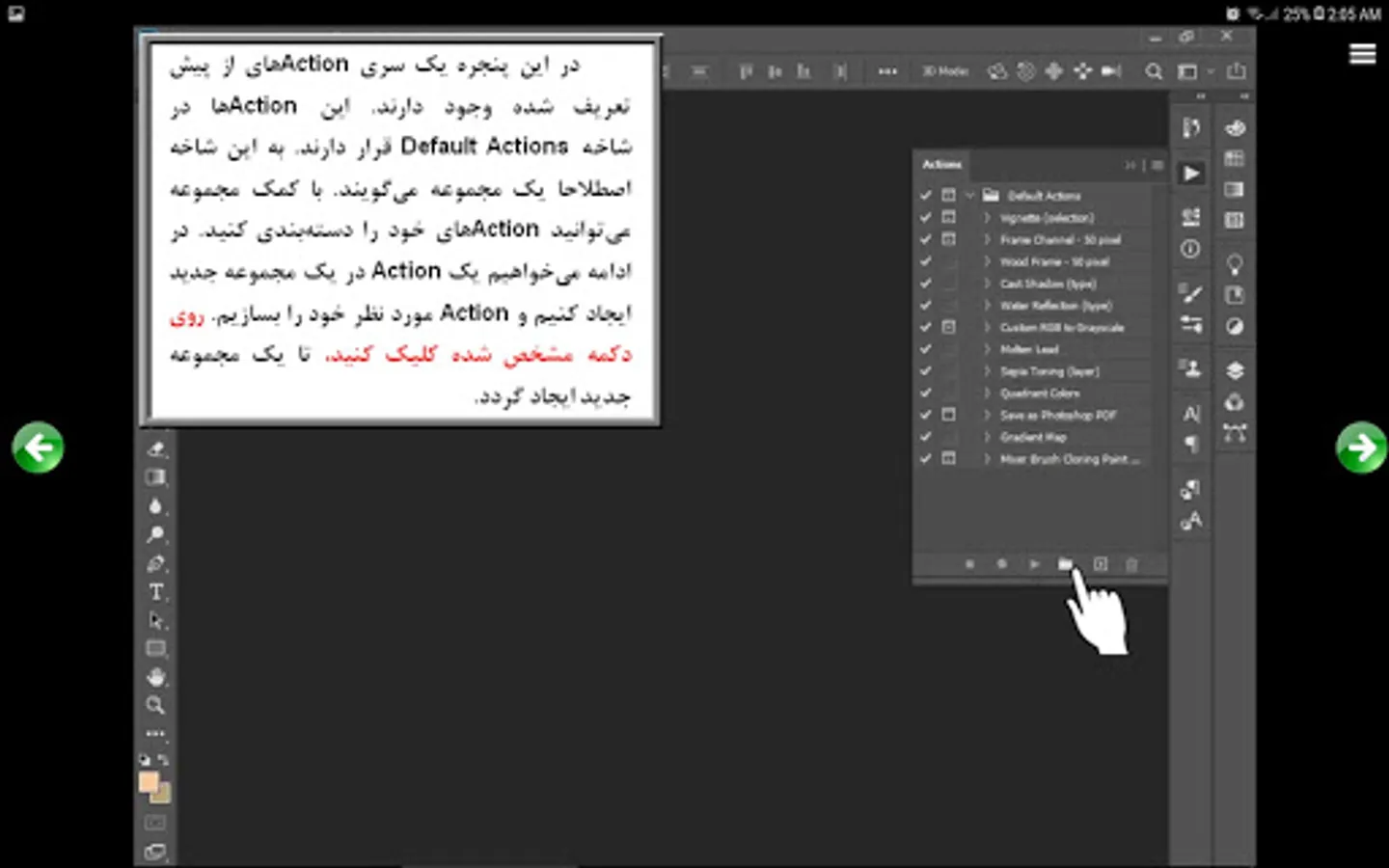Open the Paragraph panel icon
Viewport: 1389px width, 868px height.
coord(1191,444)
